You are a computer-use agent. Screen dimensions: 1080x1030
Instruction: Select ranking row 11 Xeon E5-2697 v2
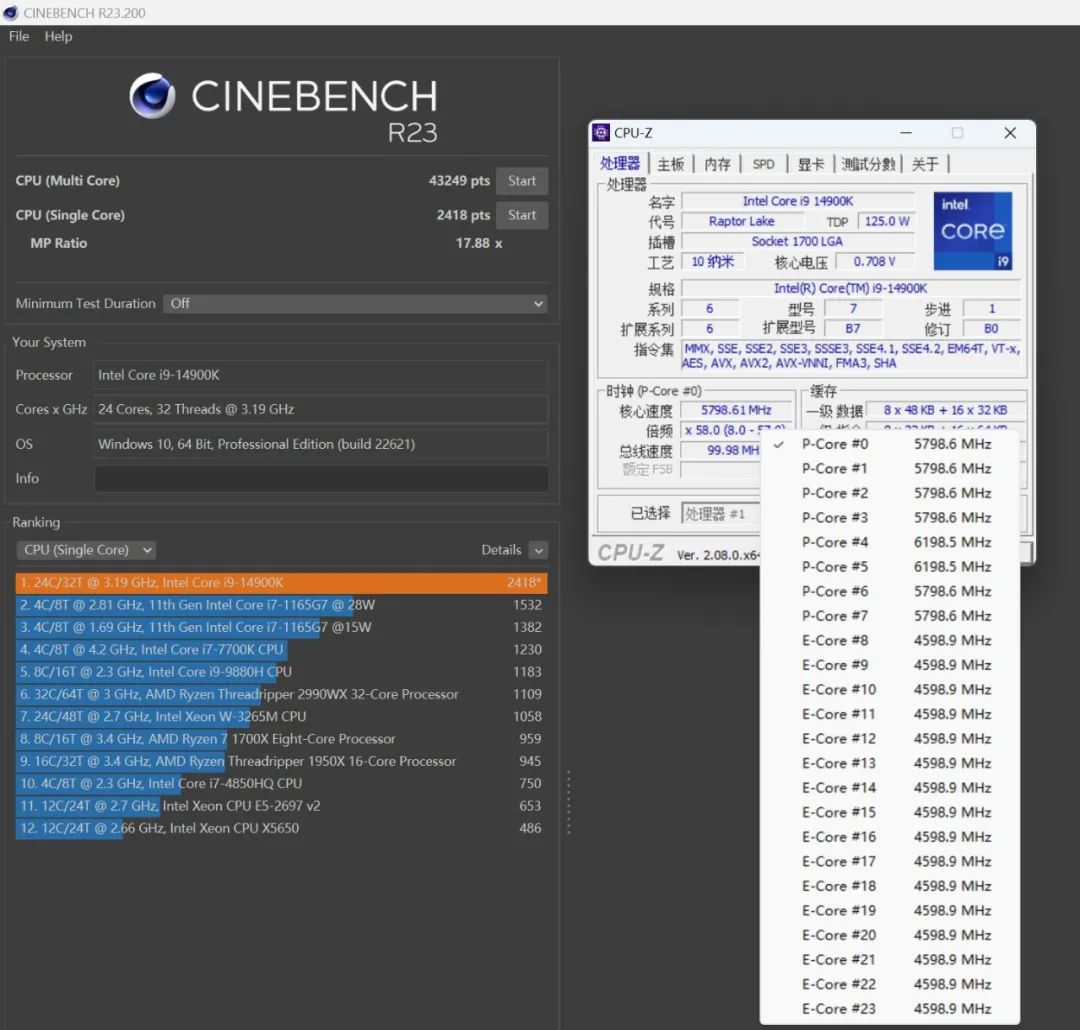click(281, 806)
